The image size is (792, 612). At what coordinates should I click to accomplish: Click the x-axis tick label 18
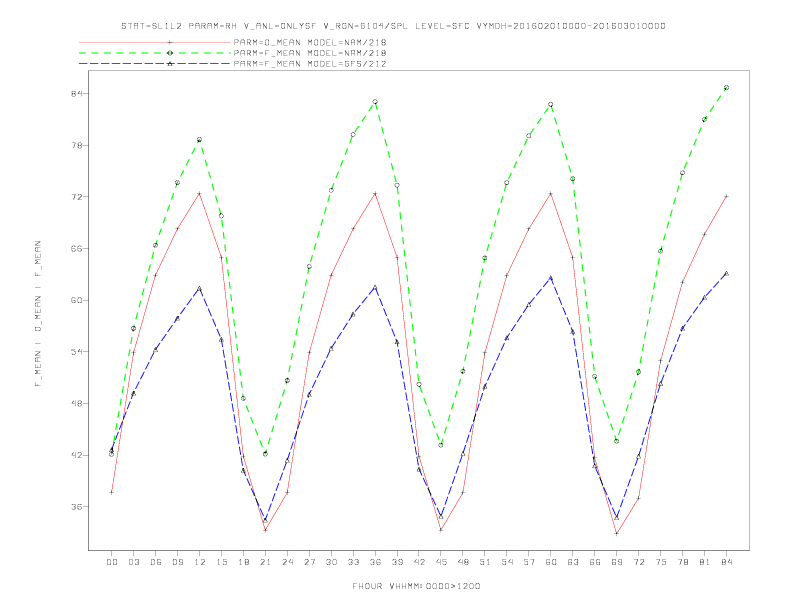tap(243, 562)
